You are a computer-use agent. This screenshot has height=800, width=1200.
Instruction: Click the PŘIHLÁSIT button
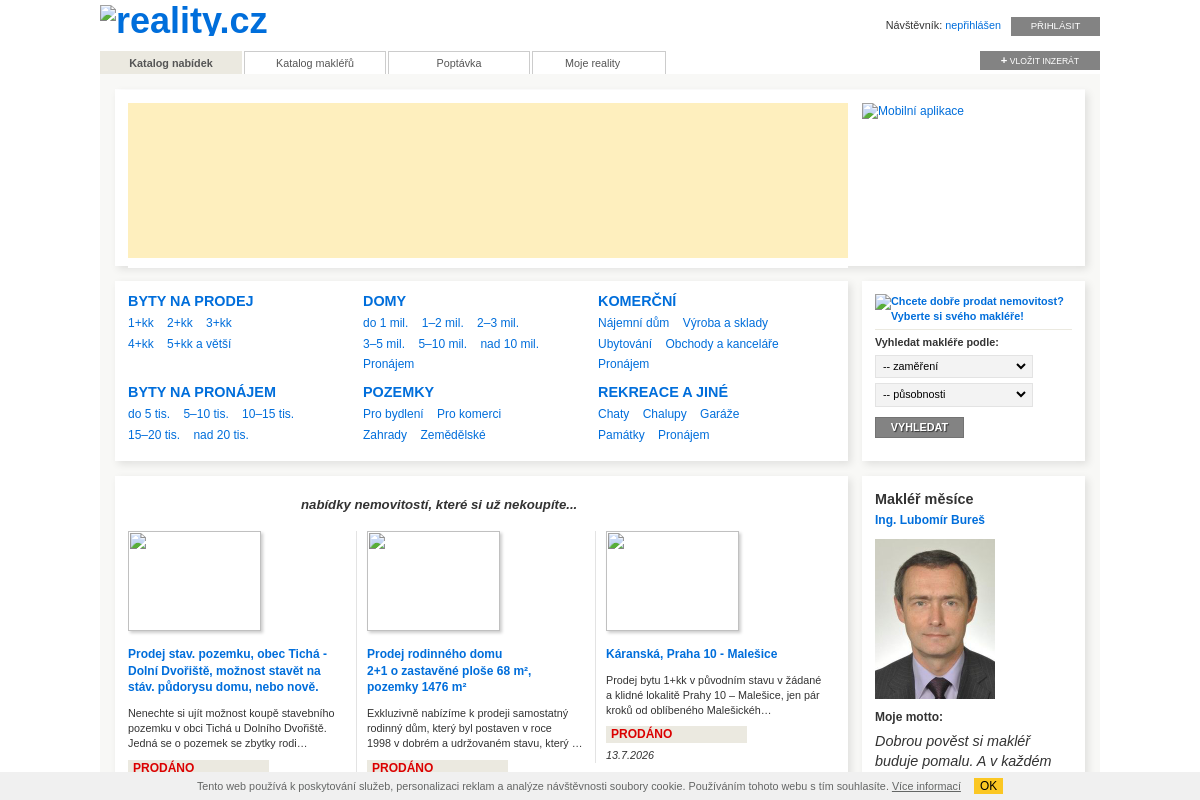(1055, 26)
